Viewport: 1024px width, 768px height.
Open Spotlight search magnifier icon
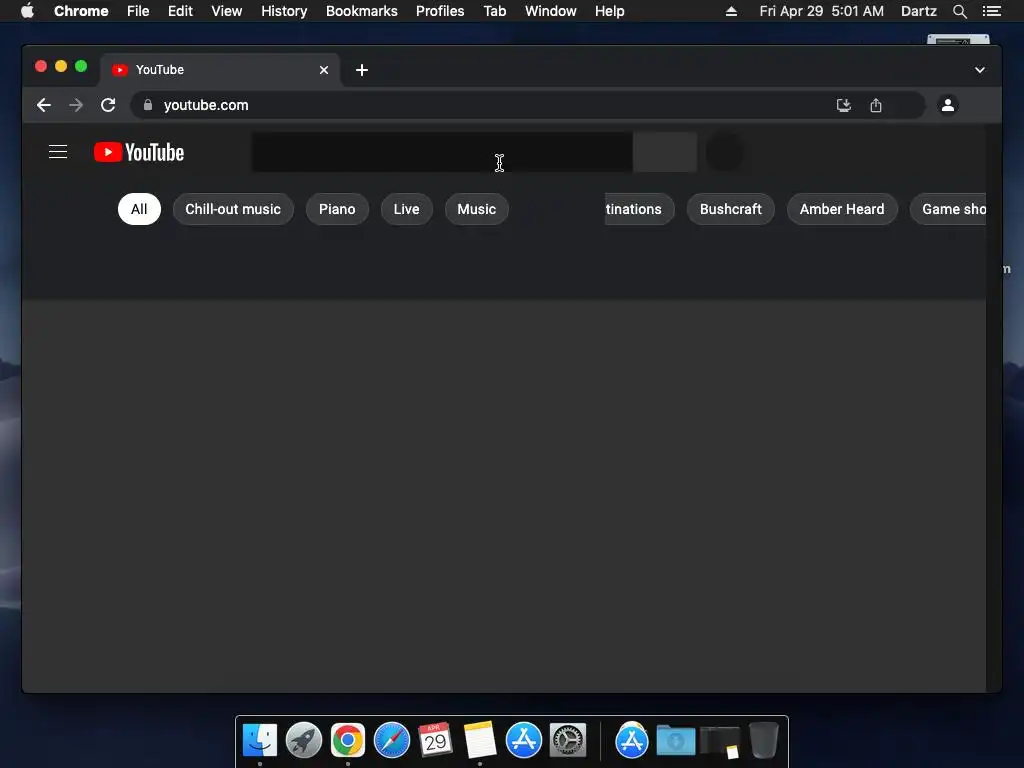point(959,11)
